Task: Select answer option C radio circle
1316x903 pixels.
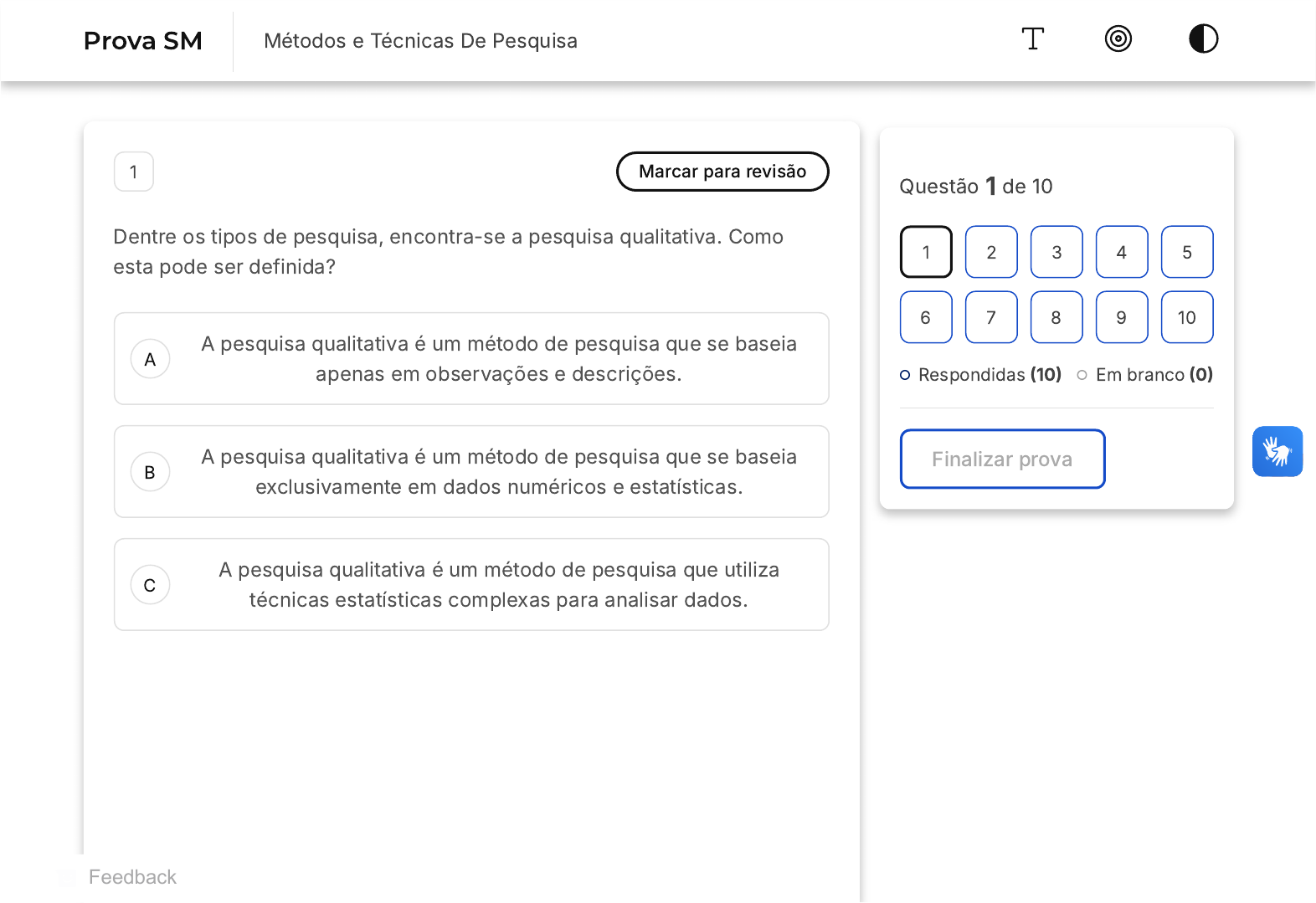Action: click(151, 585)
